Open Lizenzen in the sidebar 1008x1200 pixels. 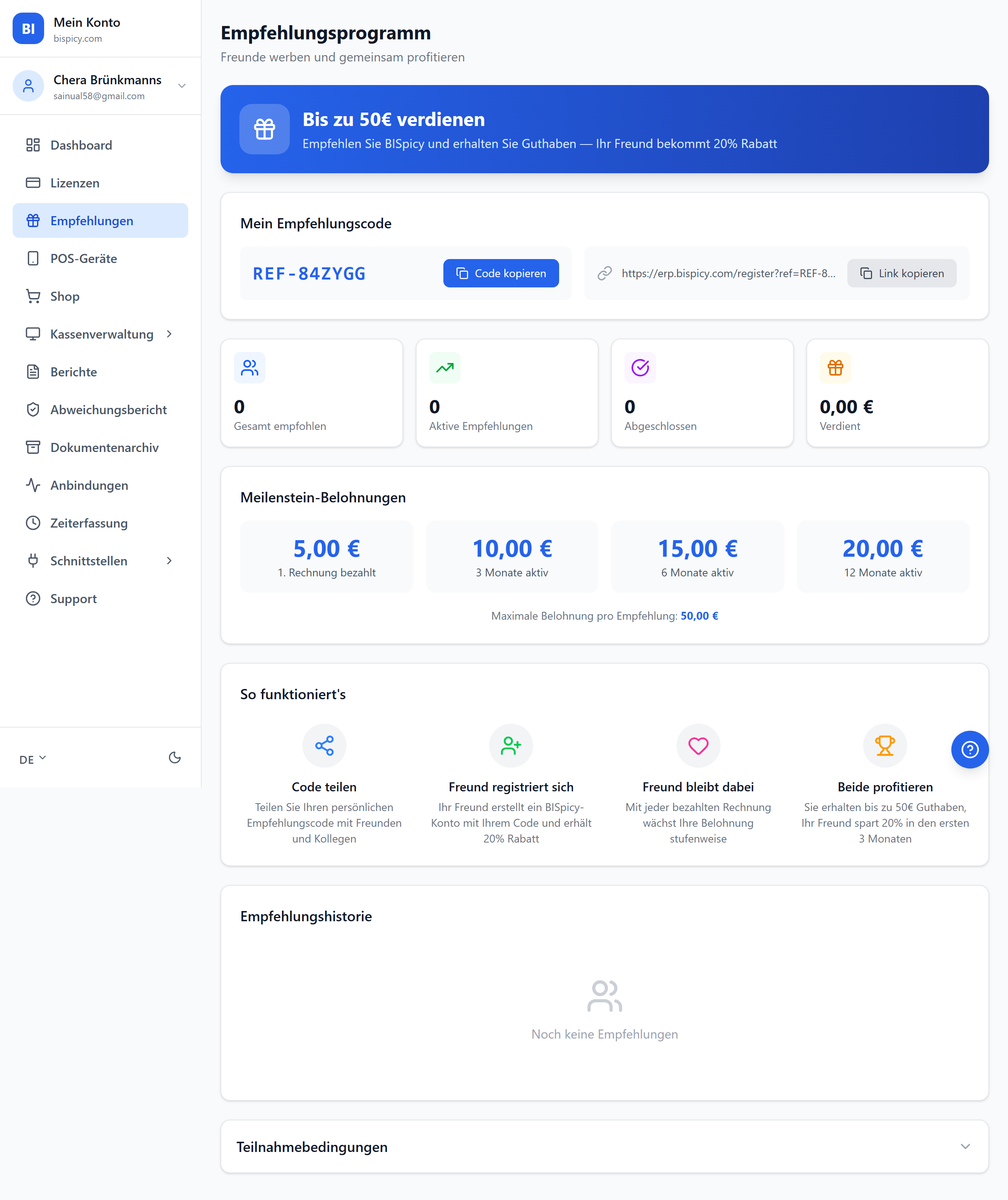[100, 183]
